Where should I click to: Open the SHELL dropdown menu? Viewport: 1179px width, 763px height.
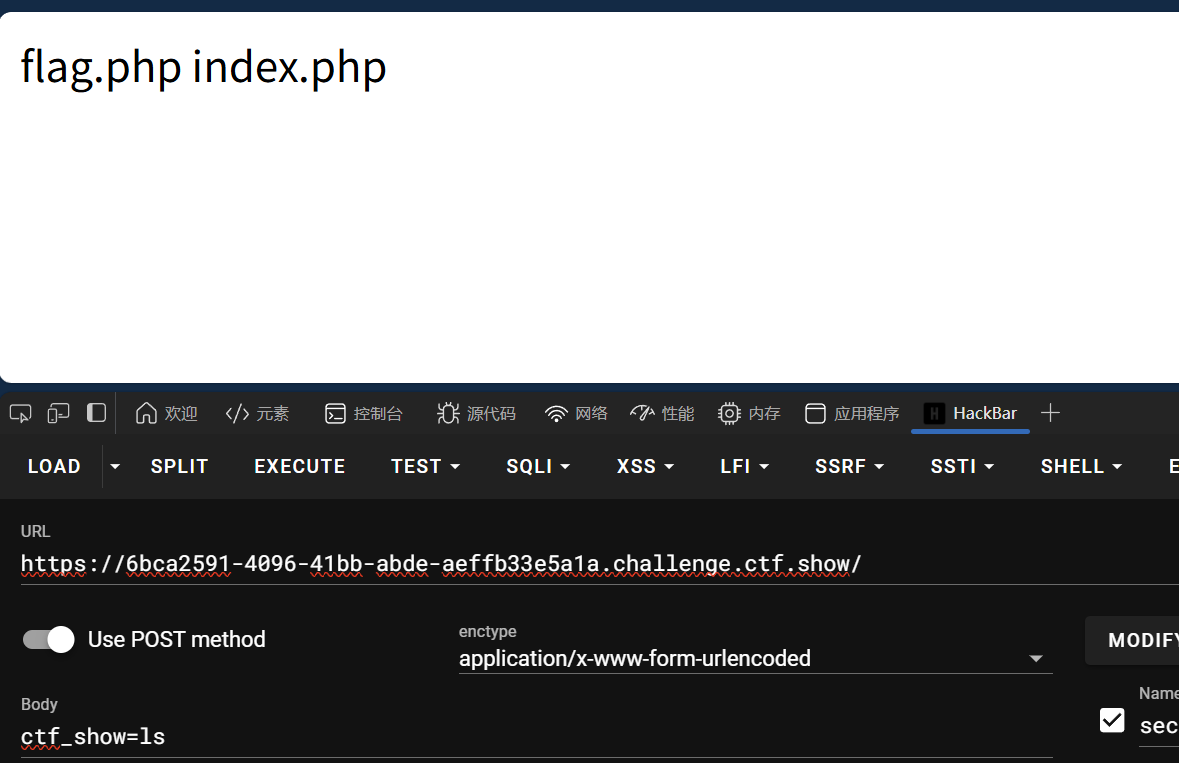click(x=1080, y=467)
